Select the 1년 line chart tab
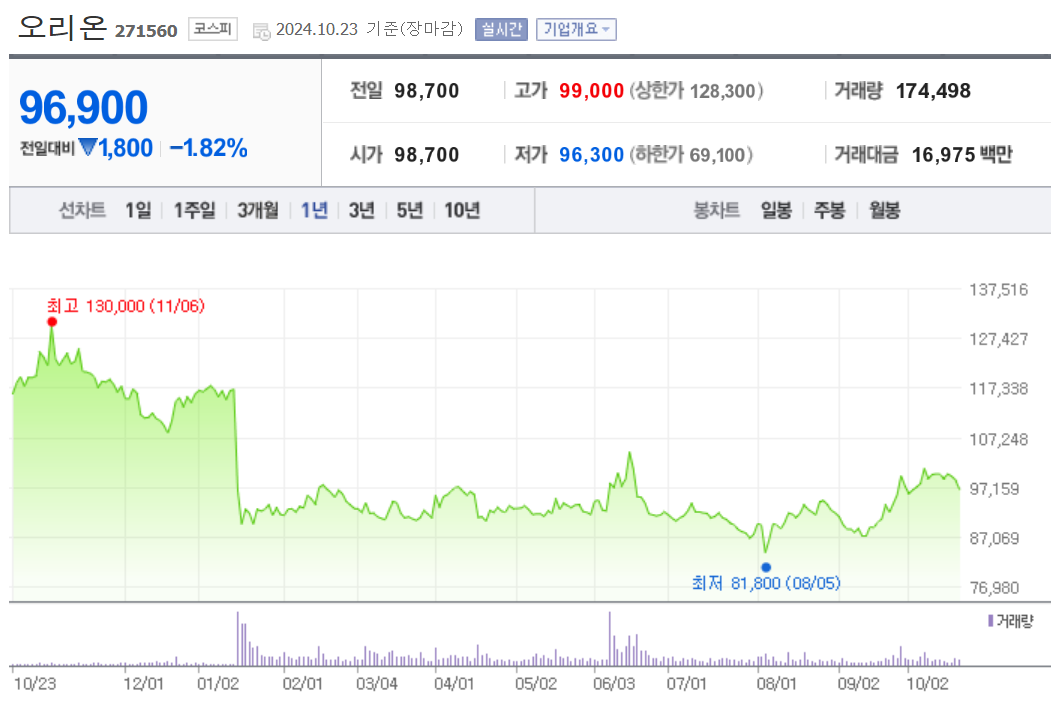1051x703 pixels. point(314,210)
